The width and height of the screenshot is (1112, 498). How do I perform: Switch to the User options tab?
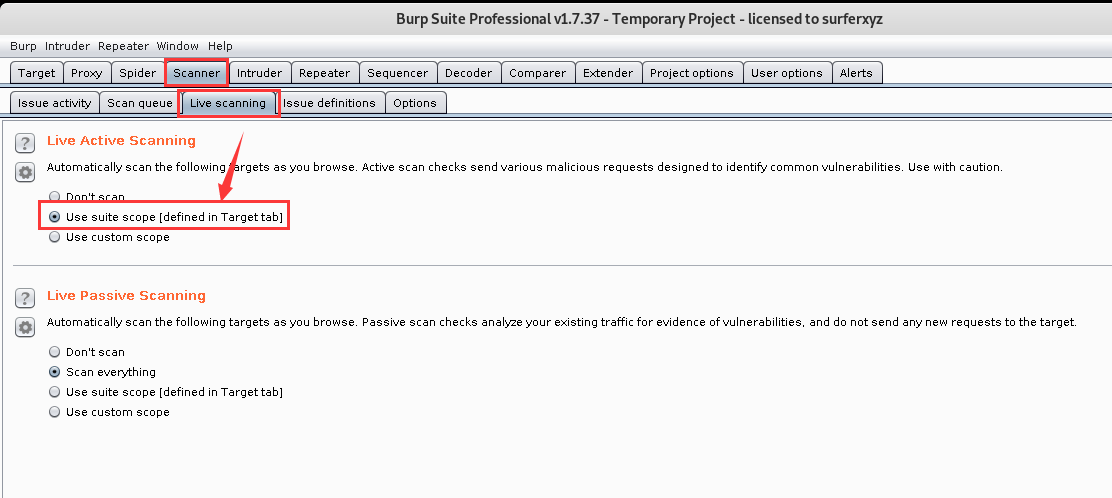tap(786, 73)
